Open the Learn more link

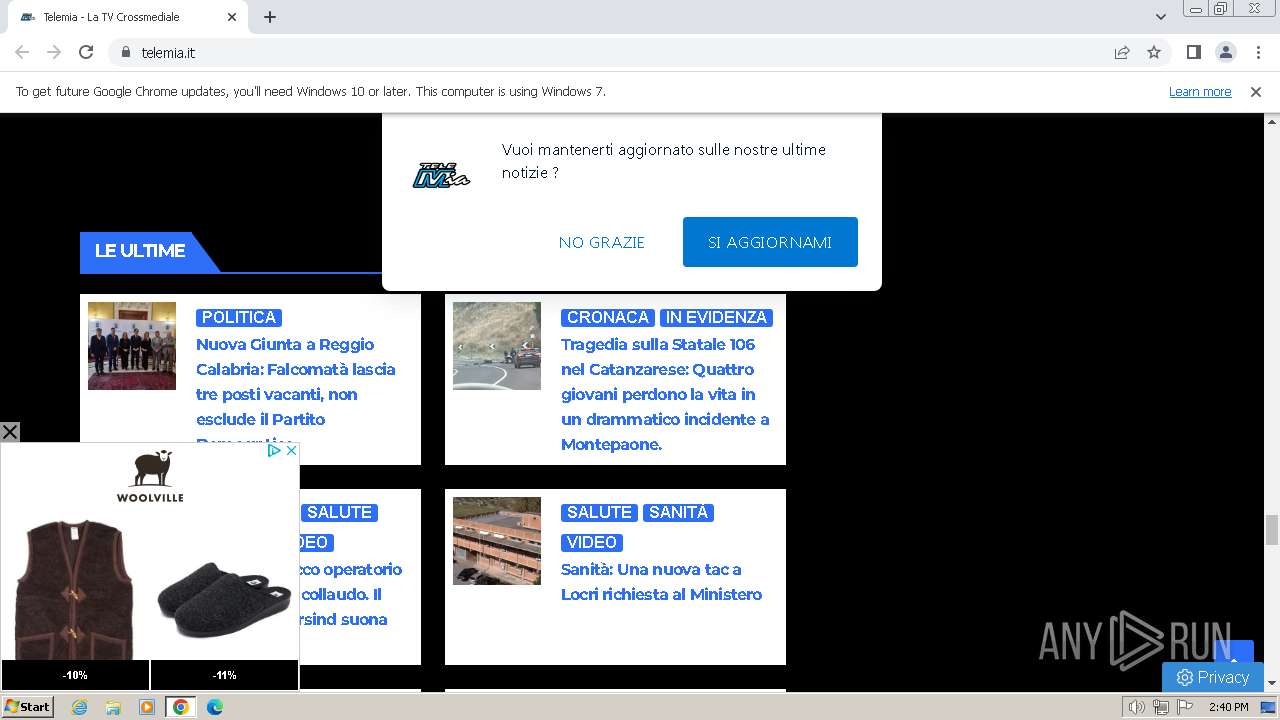click(1200, 91)
